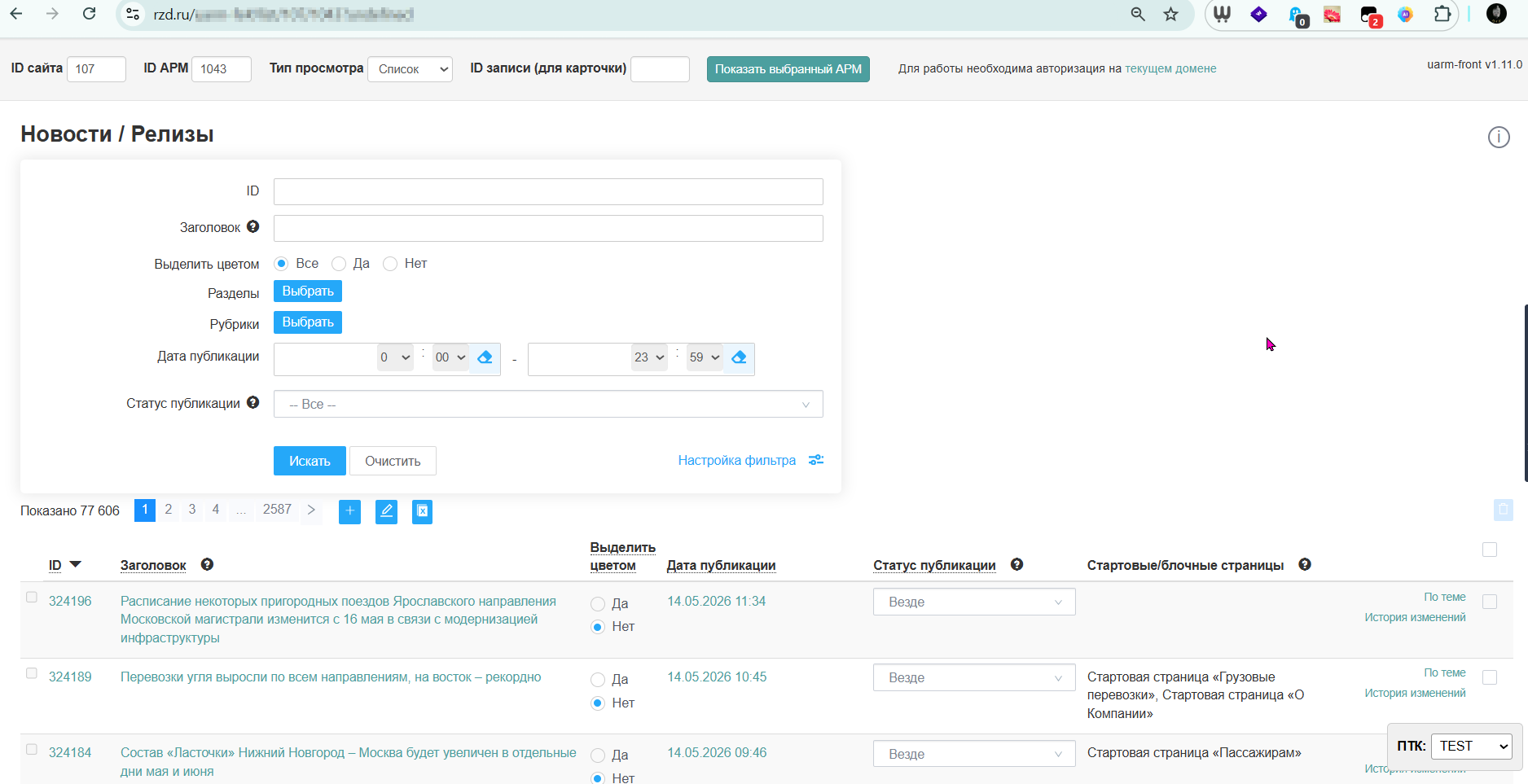Click Выбрать next to Рубрики
Viewport: 1528px width, 784px height.
(x=308, y=322)
